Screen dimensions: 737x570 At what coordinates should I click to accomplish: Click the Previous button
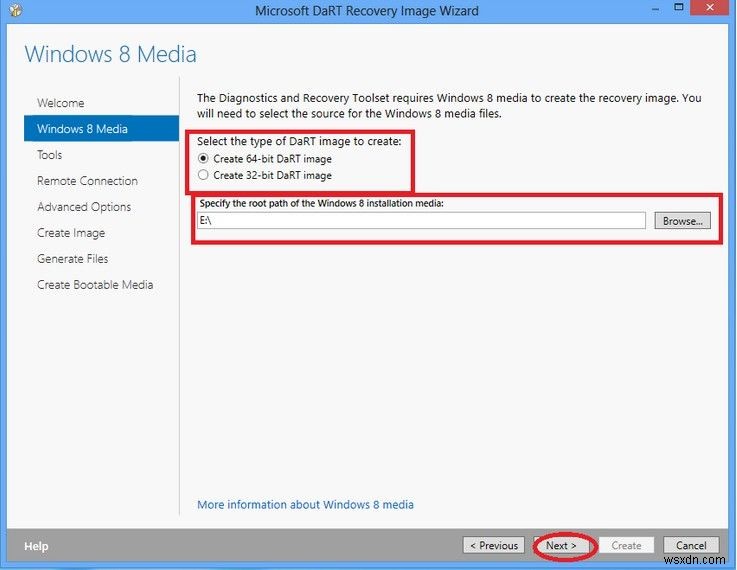coord(494,546)
